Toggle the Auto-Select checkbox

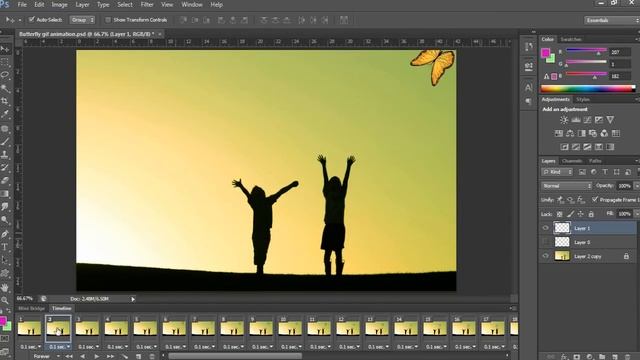coord(31,20)
